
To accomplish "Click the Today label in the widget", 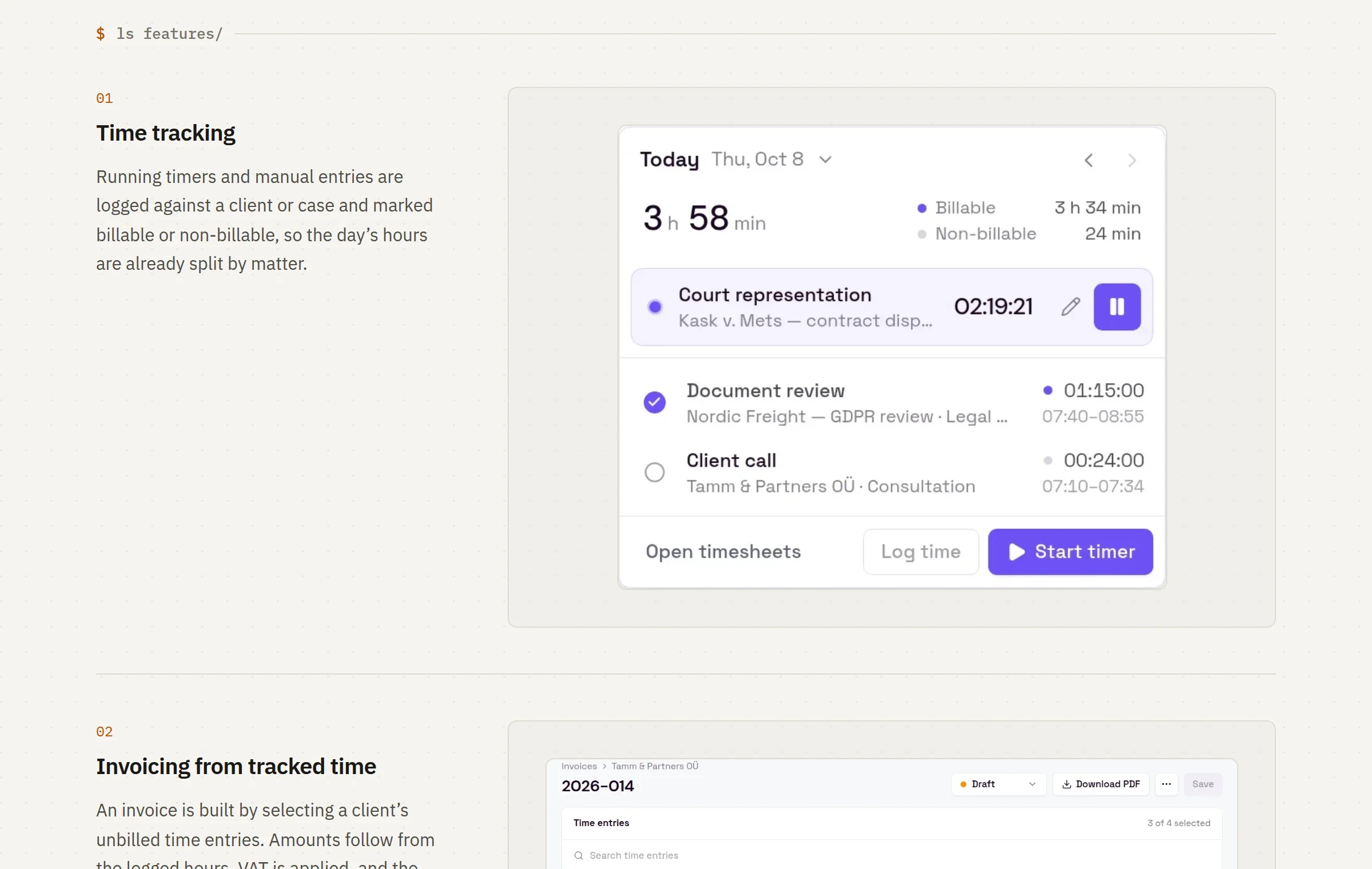I will tap(669, 160).
